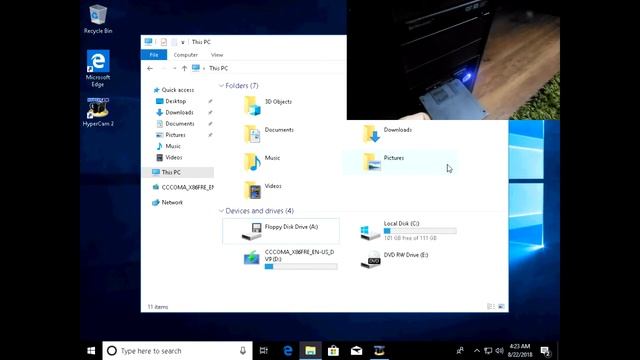
Task: Launch Microsoft Edge from the desktop shortcut
Action: point(98,69)
